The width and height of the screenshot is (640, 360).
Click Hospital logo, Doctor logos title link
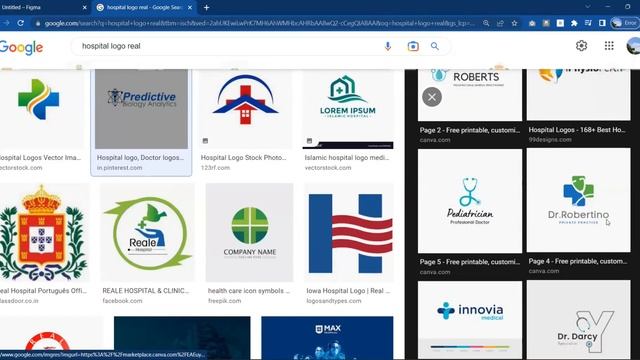tap(140, 158)
